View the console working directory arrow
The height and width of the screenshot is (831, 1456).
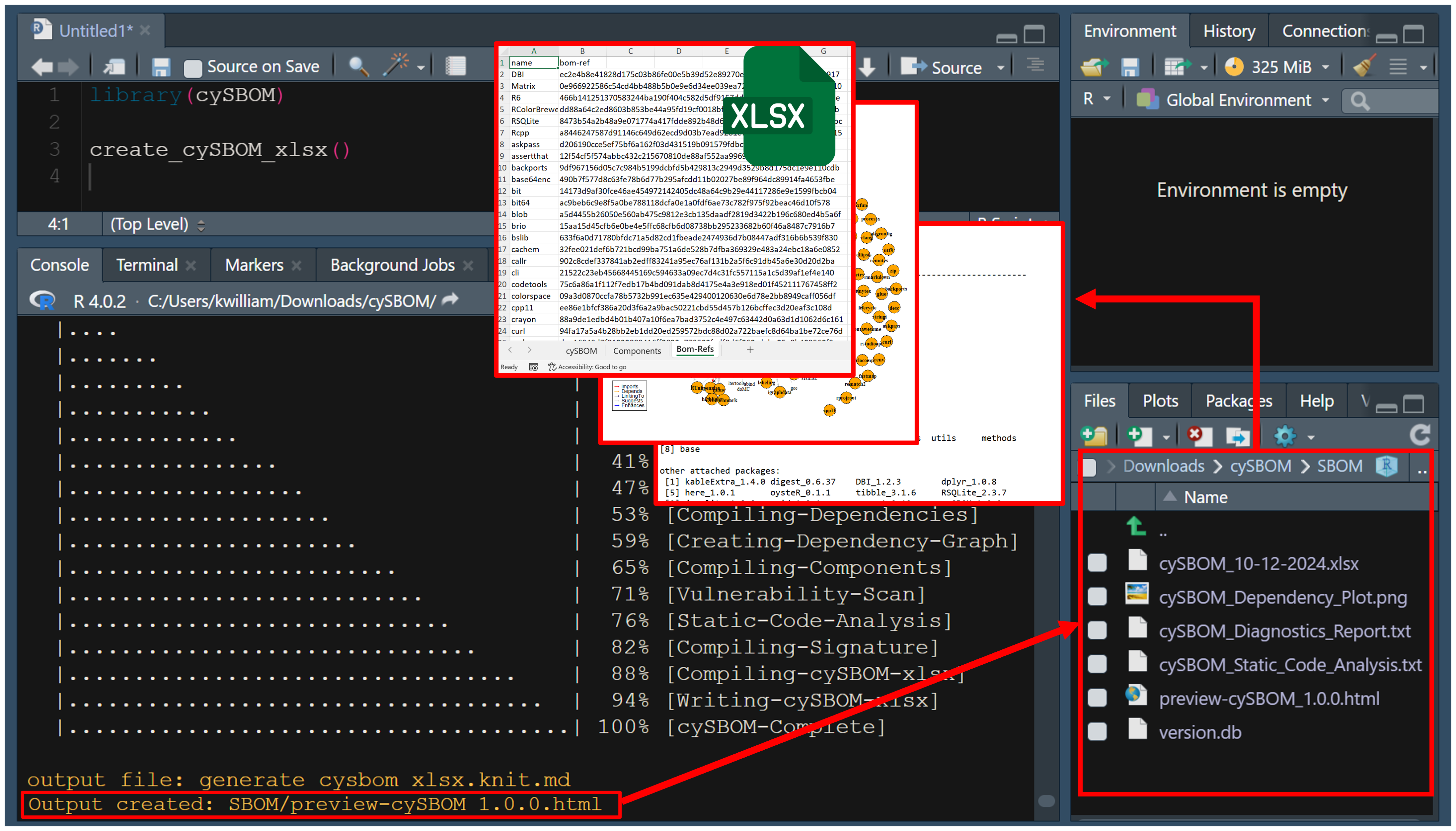tap(450, 299)
